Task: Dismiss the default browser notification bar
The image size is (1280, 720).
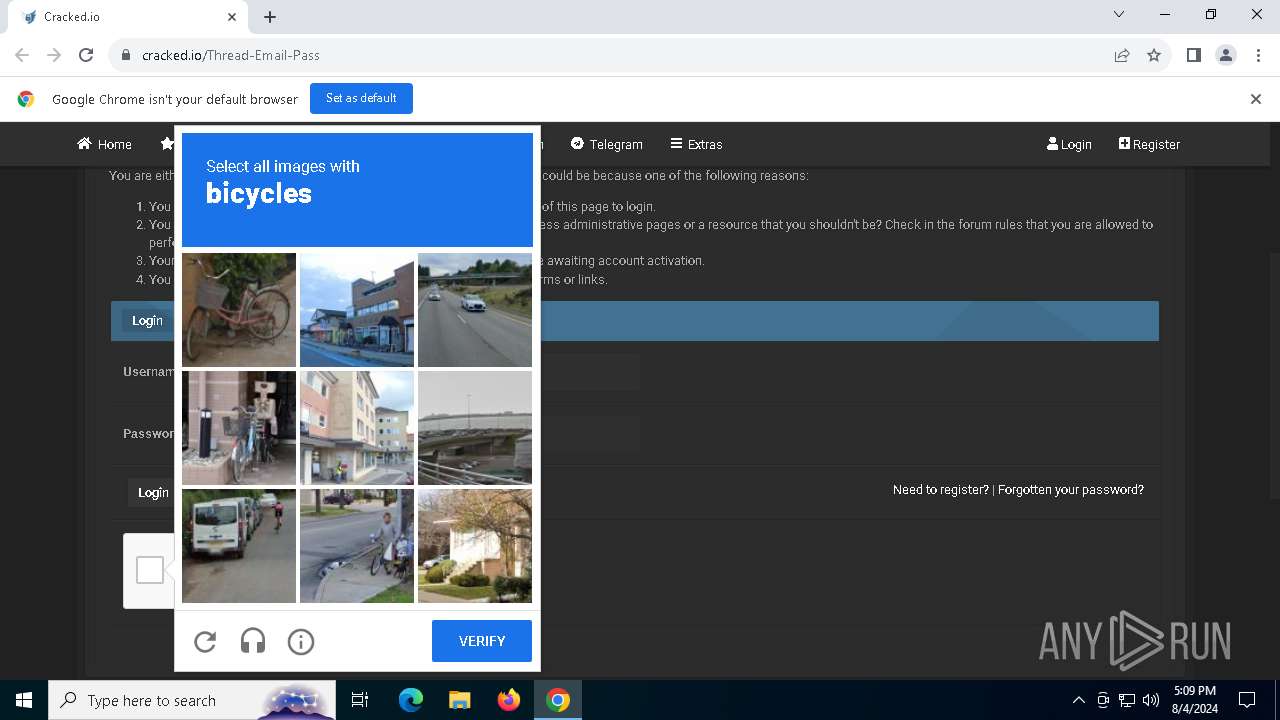Action: pos(1256,99)
